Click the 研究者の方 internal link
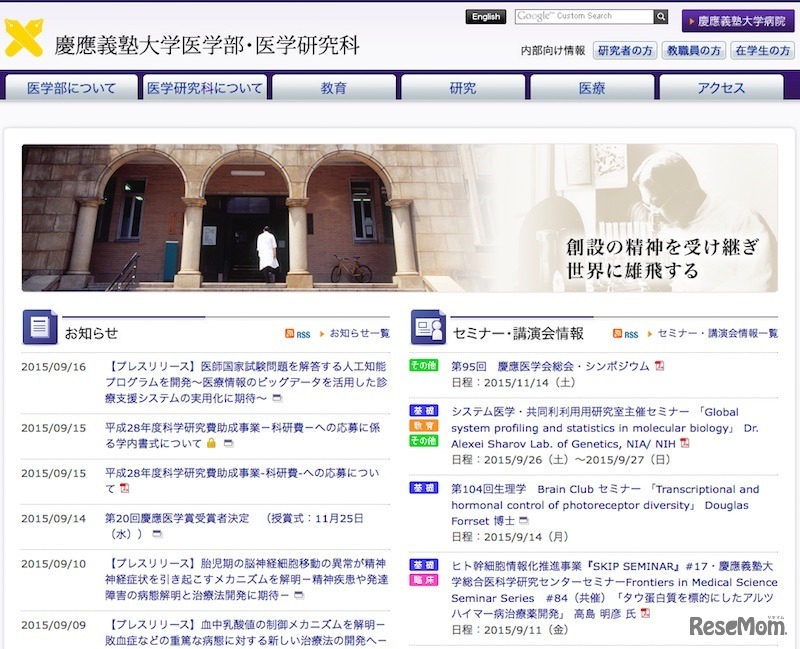800x649 pixels. coord(625,50)
